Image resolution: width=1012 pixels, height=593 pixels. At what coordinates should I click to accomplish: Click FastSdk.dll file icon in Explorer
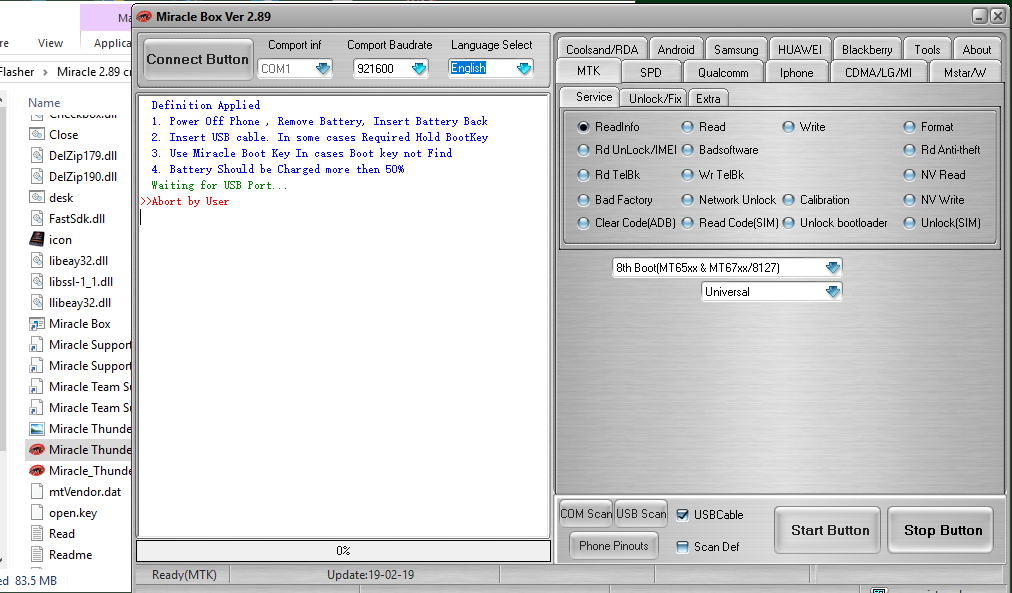[x=37, y=219]
